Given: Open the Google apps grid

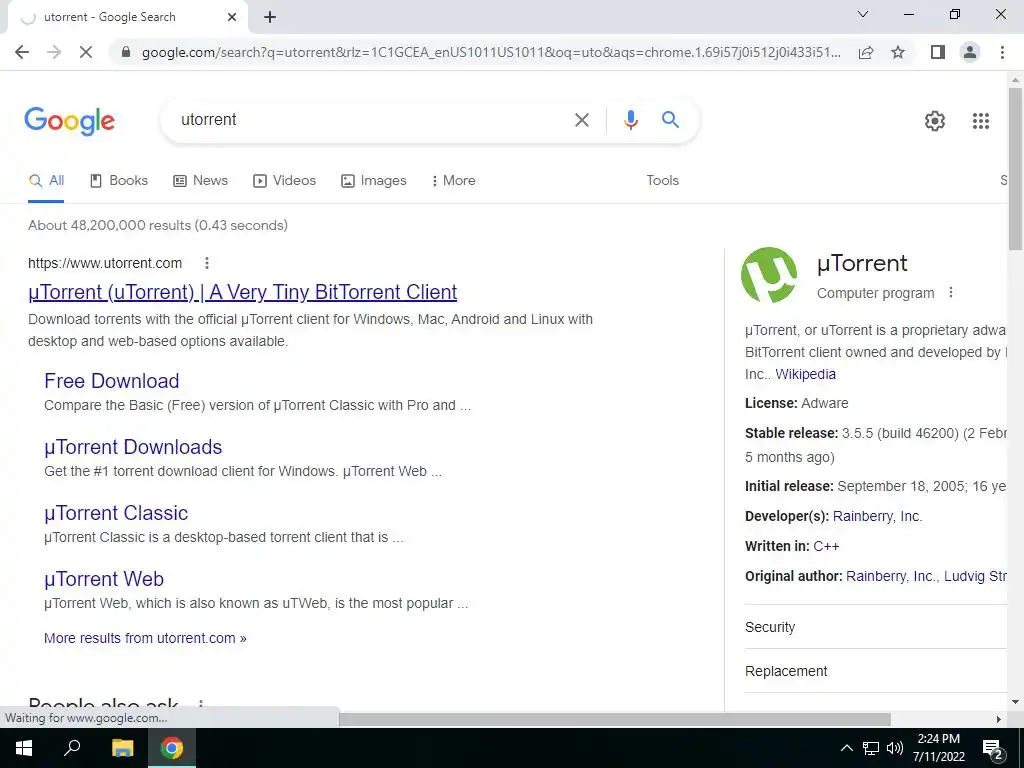Looking at the screenshot, I should click(x=980, y=121).
